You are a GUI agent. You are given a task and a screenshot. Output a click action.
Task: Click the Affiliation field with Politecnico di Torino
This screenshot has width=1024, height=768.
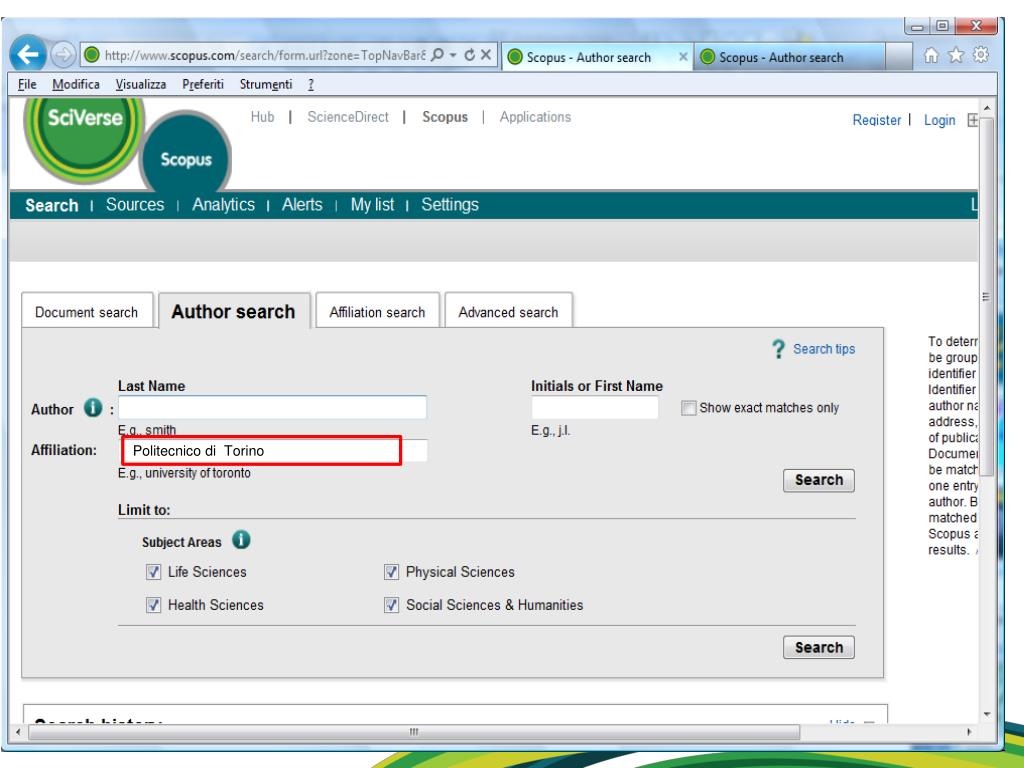point(274,451)
